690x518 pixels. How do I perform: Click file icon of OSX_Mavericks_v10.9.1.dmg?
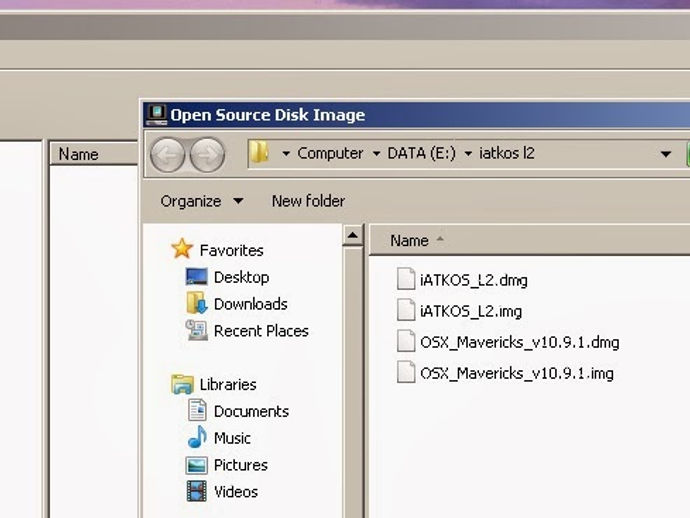405,341
